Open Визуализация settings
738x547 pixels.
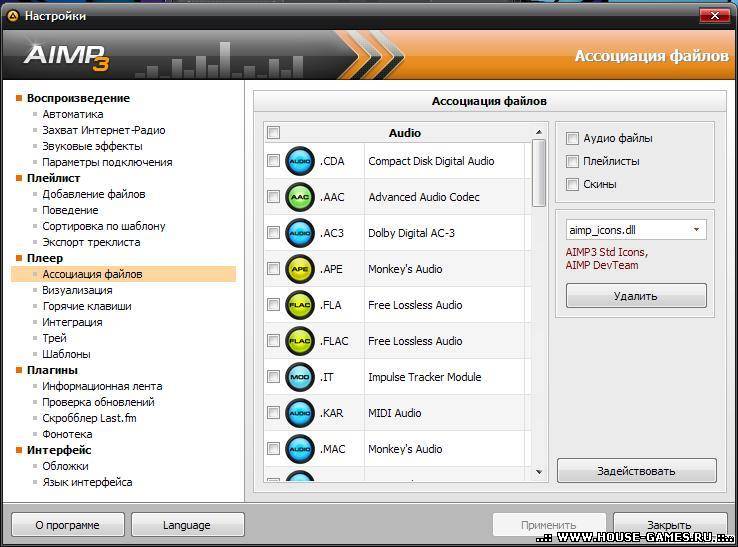coord(77,290)
